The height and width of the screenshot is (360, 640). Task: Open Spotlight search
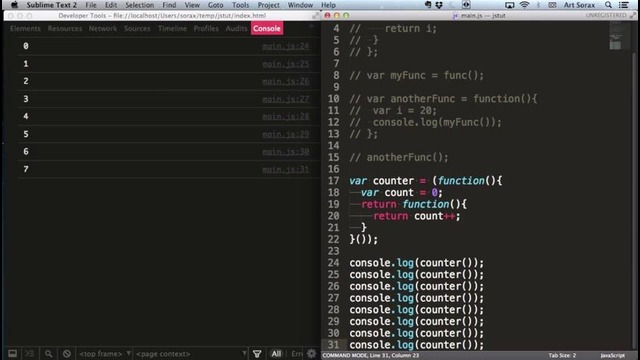pos(608,5)
